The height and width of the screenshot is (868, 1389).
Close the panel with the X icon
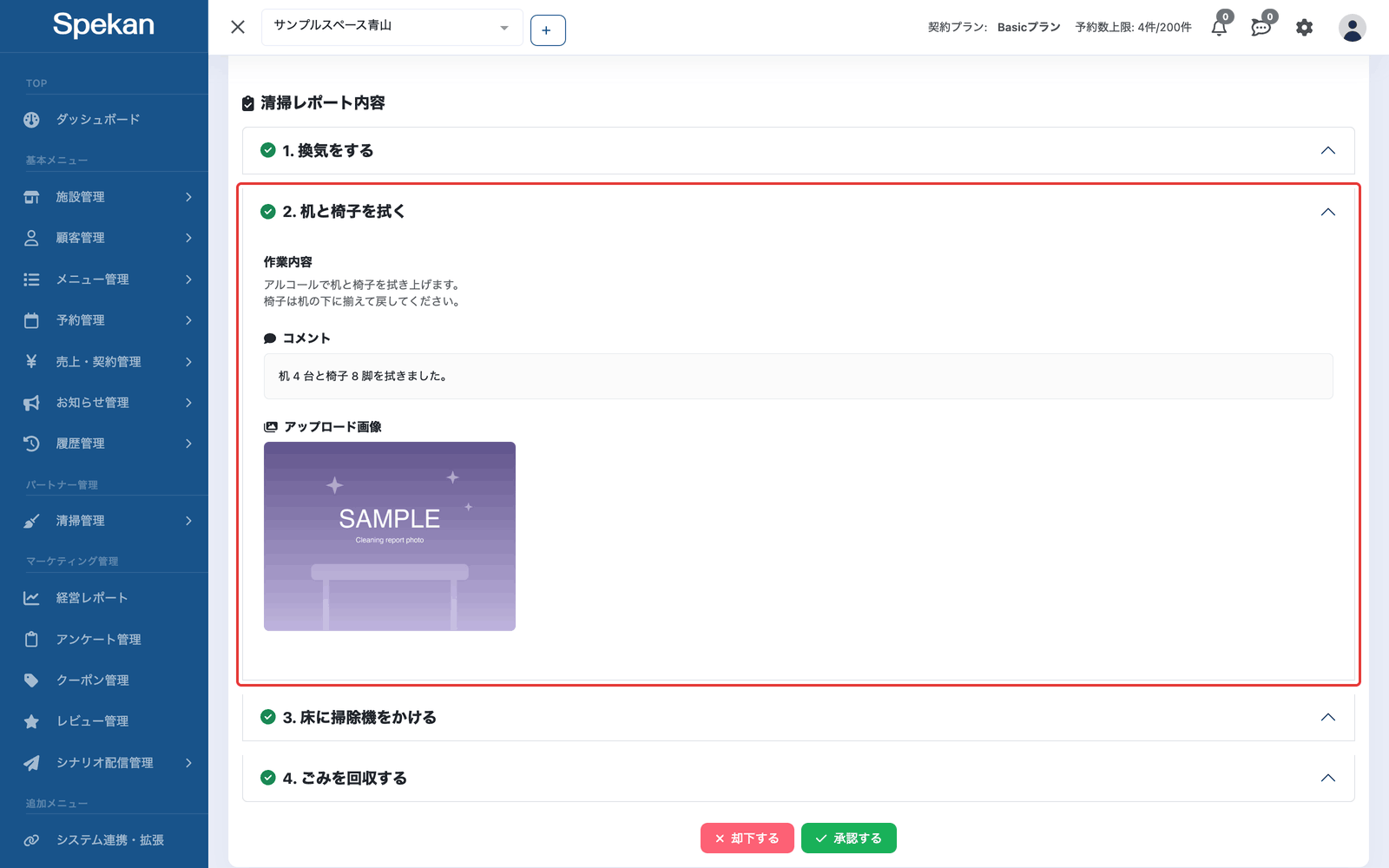[238, 27]
